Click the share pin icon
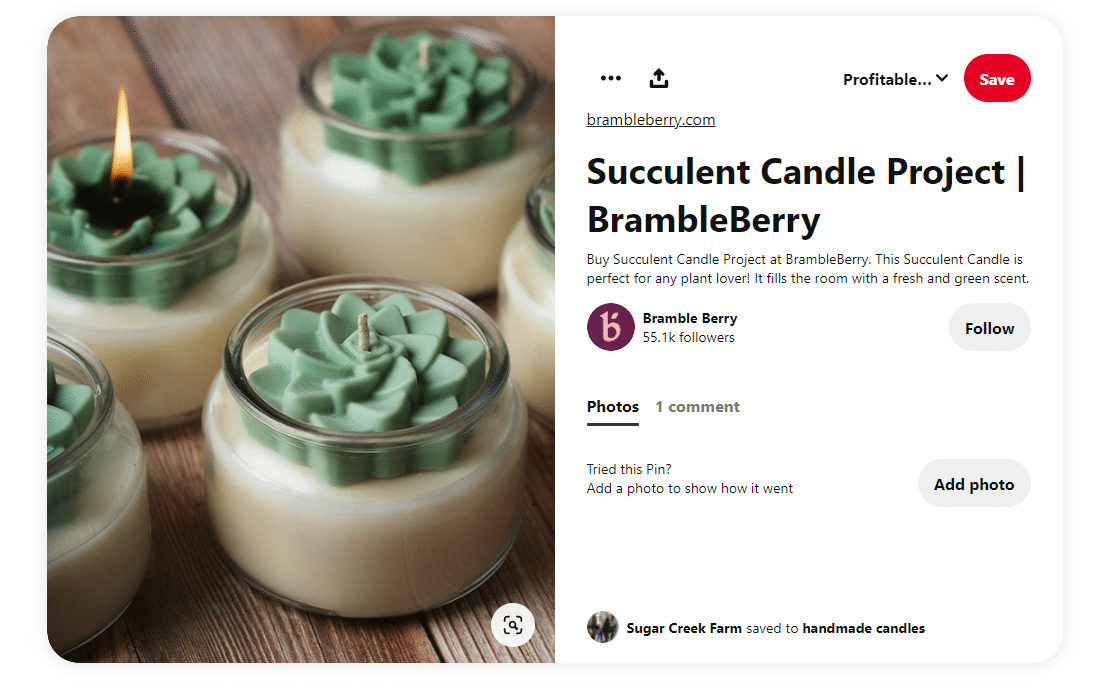The height and width of the screenshot is (695, 1106). pyautogui.click(x=659, y=78)
